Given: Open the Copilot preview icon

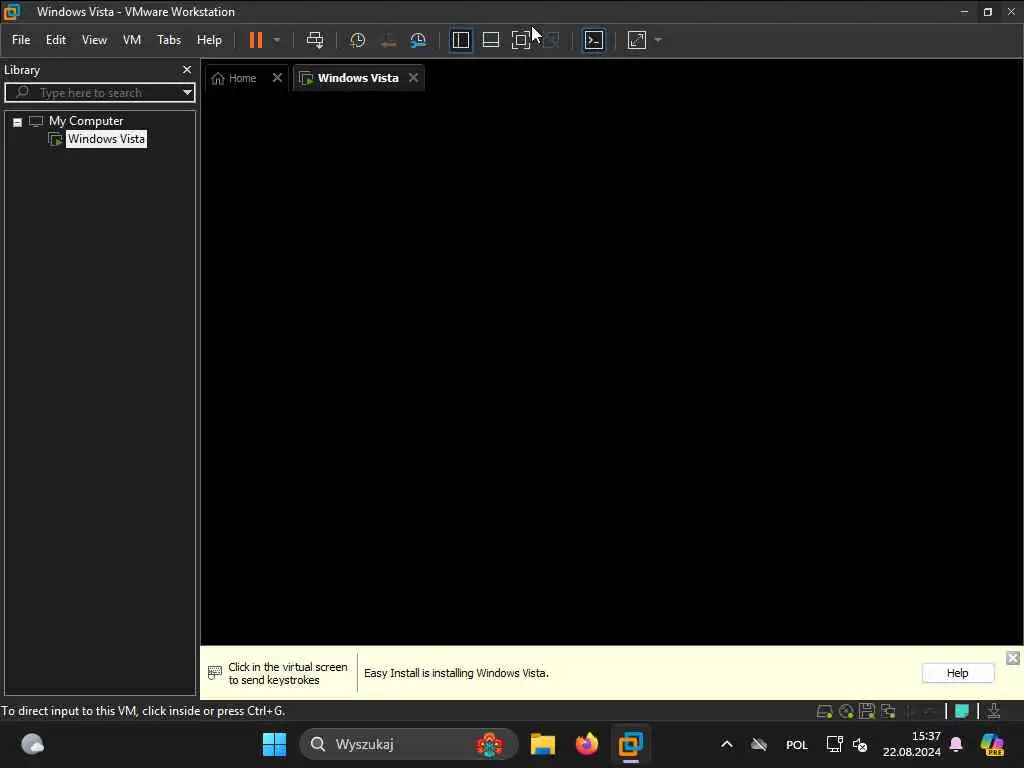Looking at the screenshot, I should tap(992, 744).
